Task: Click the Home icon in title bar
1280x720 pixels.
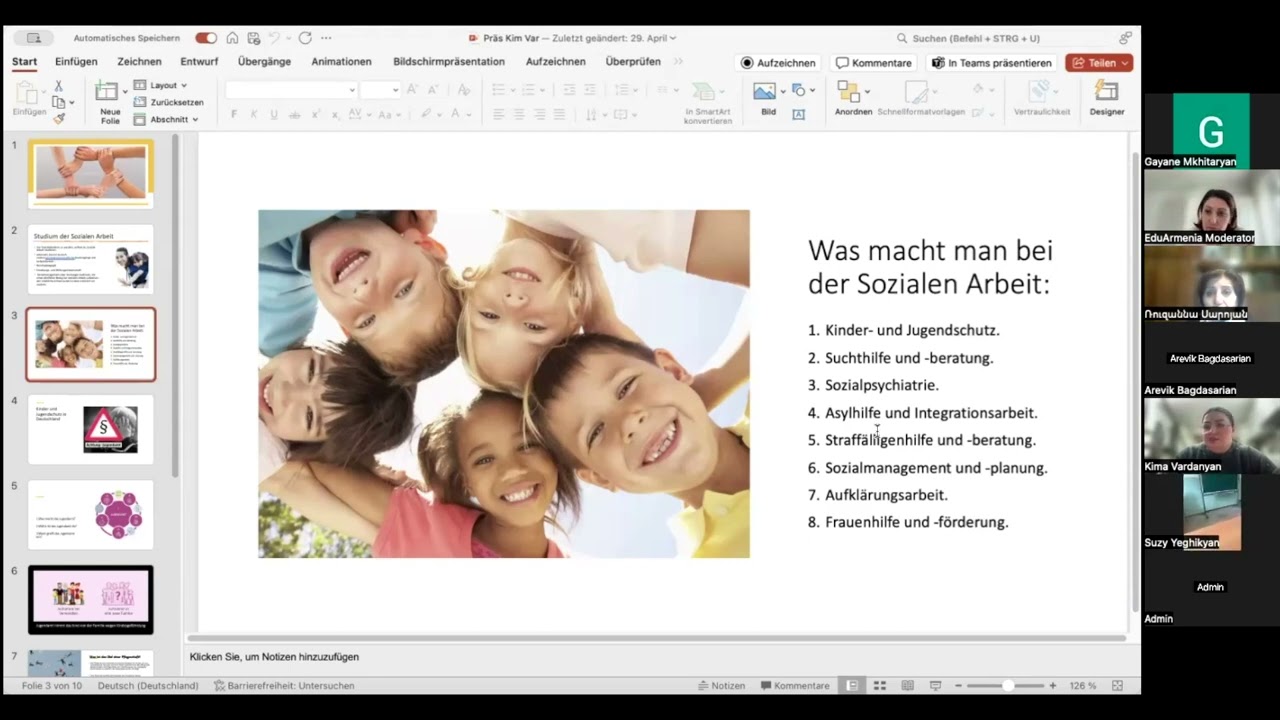Action: (232, 38)
